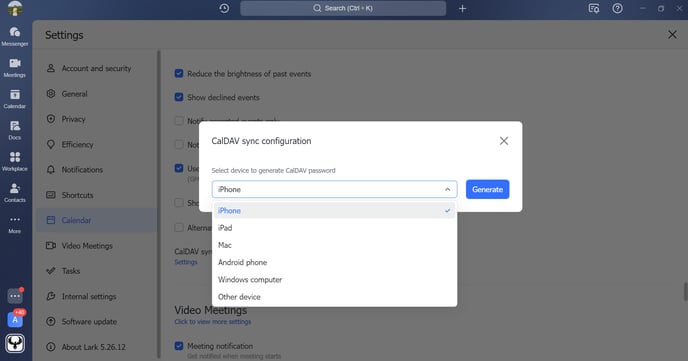Open Software update settings
The height and width of the screenshot is (361, 688).
coord(97,322)
